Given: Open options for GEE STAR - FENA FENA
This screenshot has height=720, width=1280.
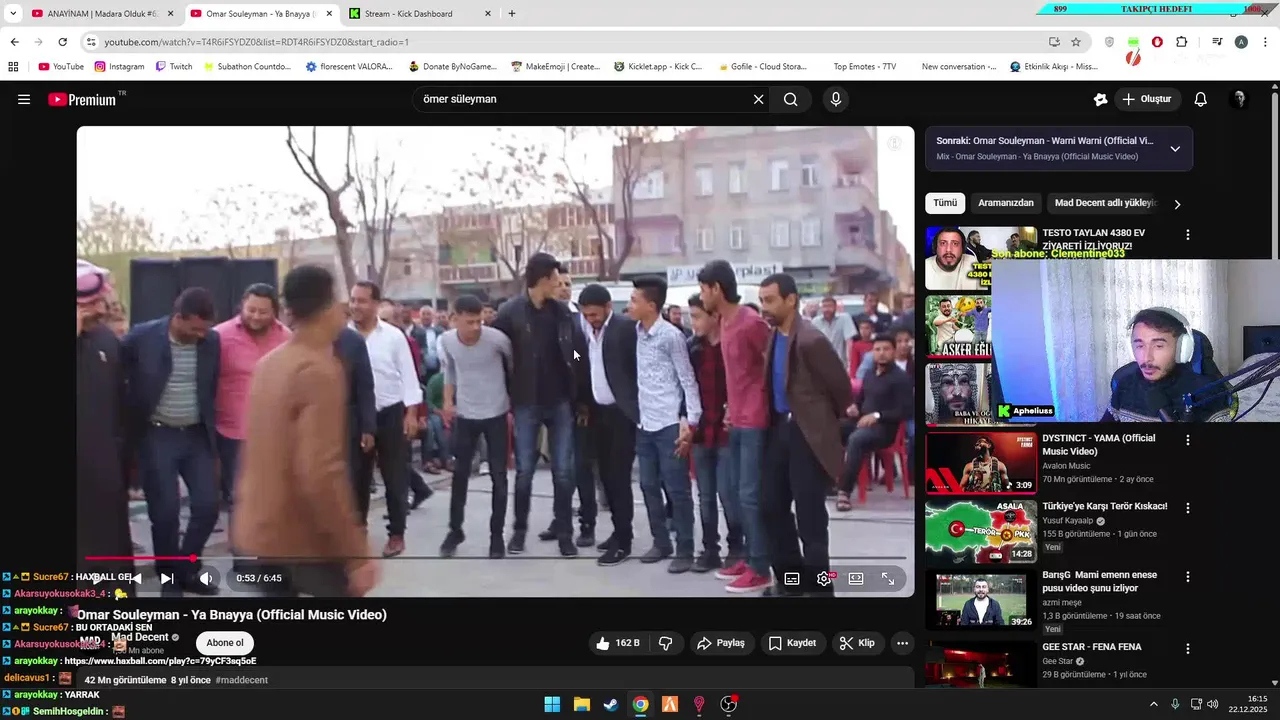Looking at the screenshot, I should pos(1188,648).
